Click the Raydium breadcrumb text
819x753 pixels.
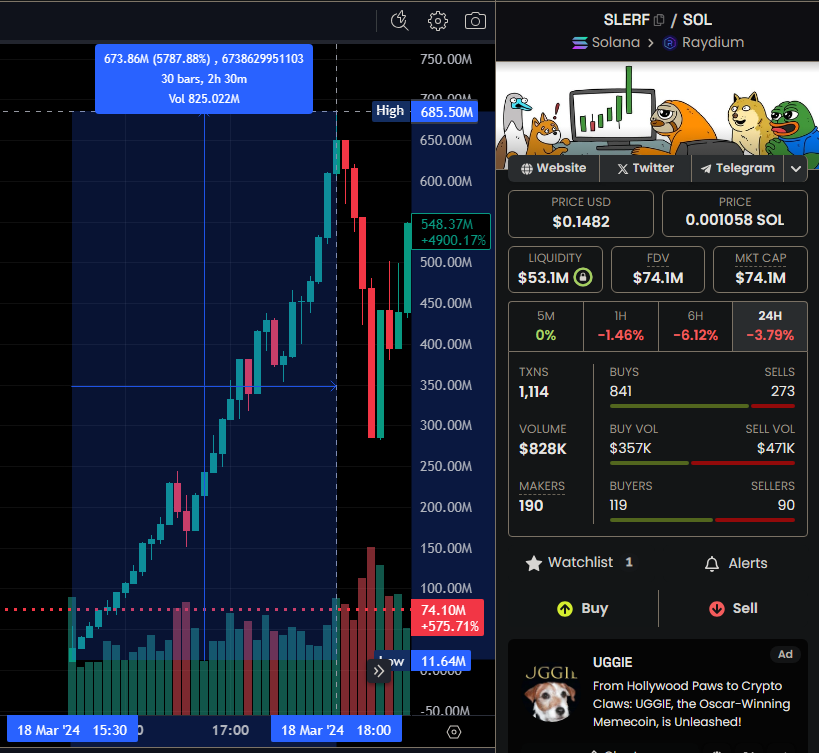click(713, 42)
